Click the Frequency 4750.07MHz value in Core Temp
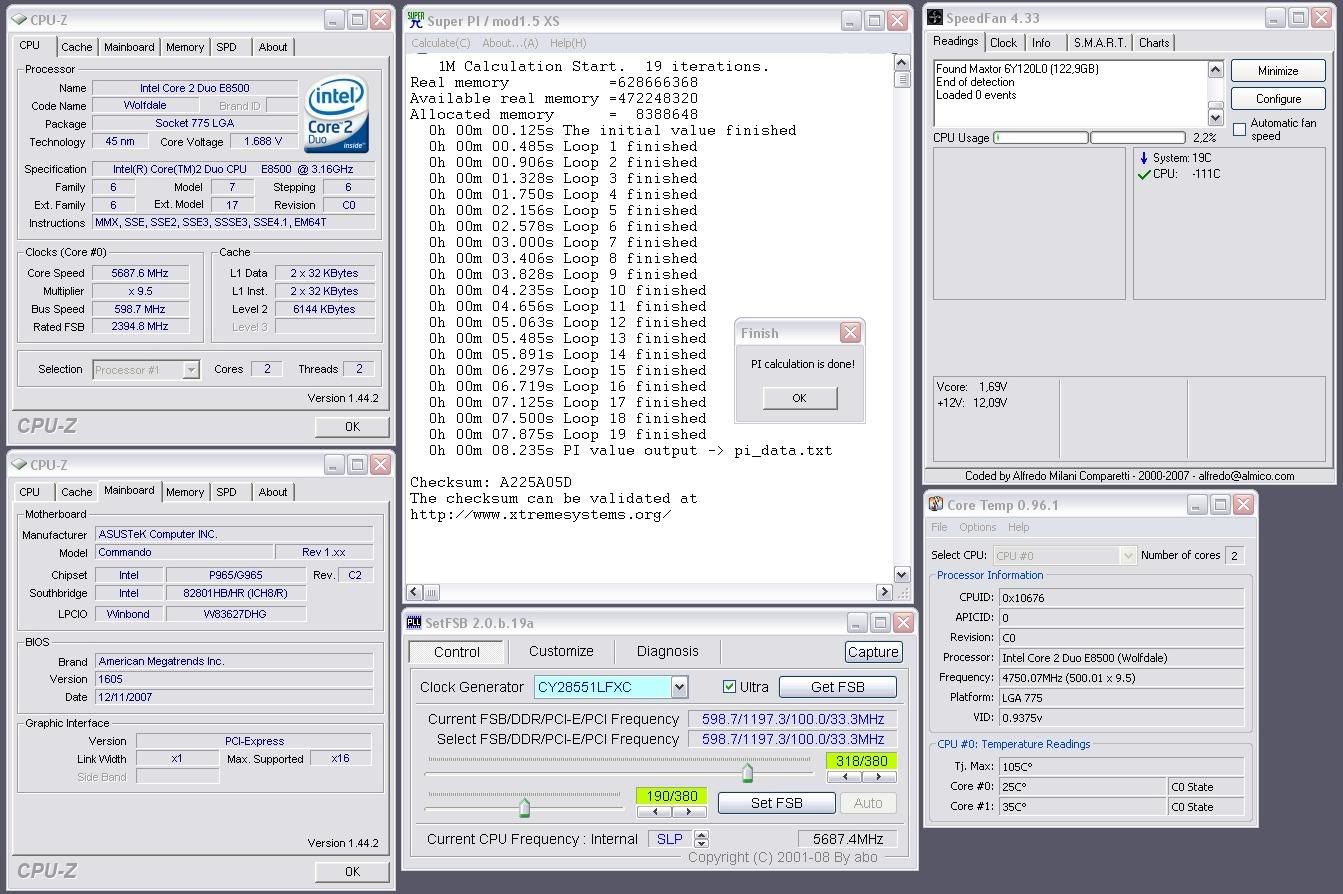This screenshot has width=1343, height=894. pos(1122,677)
